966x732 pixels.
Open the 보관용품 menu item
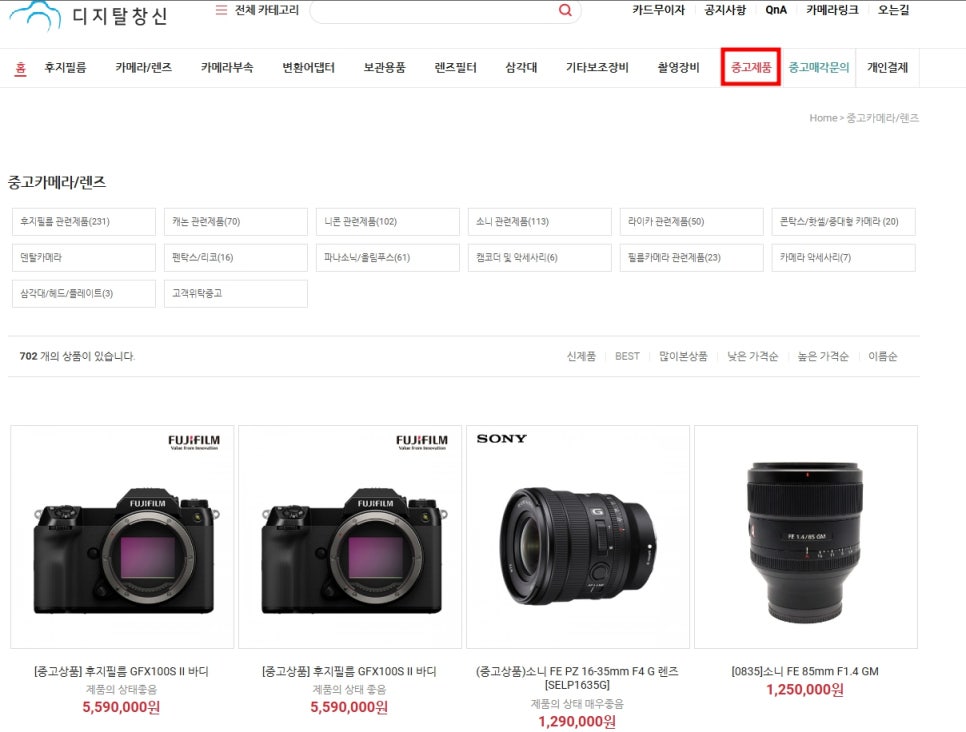[384, 68]
